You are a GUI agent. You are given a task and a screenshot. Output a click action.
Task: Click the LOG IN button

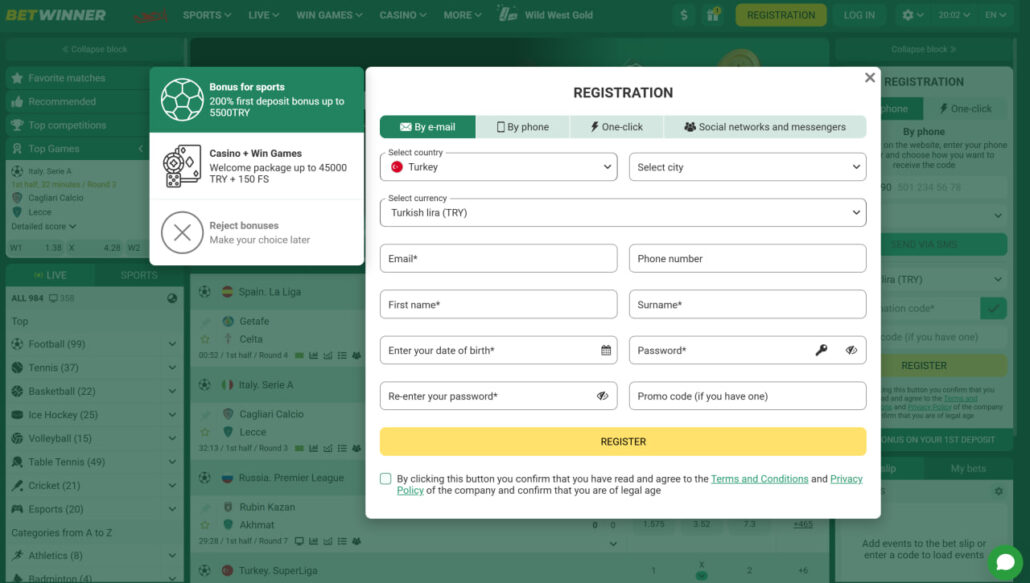859,14
